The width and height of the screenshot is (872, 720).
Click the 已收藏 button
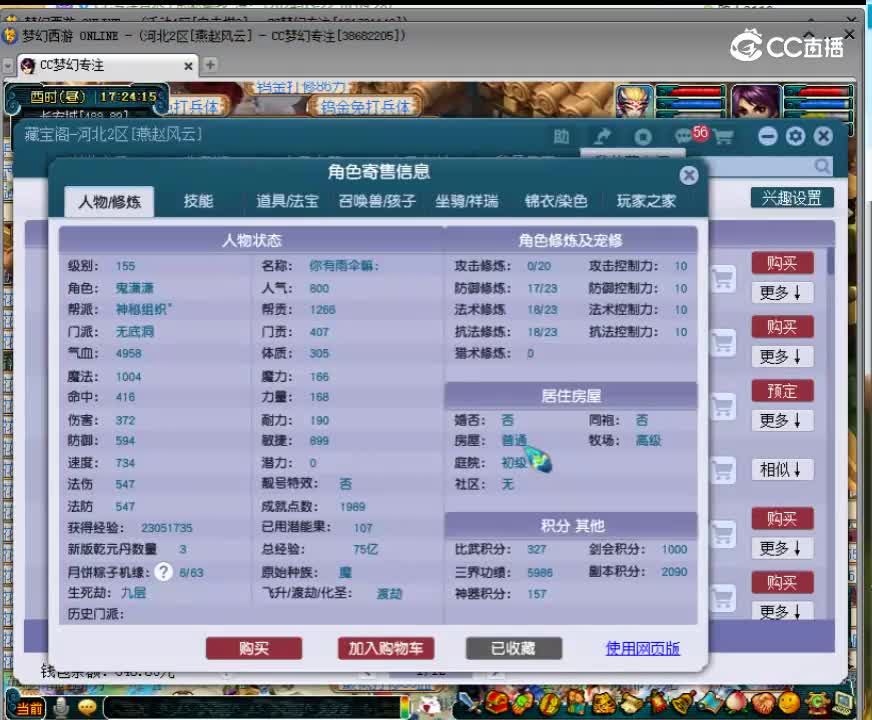[514, 648]
